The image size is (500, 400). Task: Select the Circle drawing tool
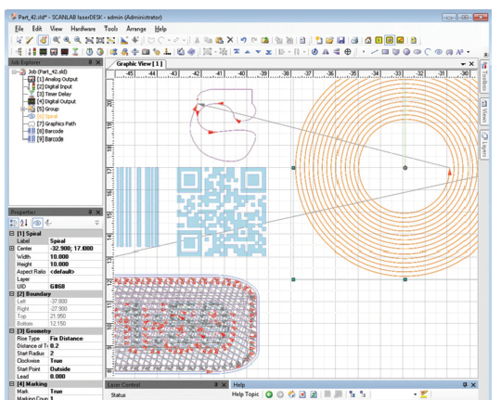(407, 52)
